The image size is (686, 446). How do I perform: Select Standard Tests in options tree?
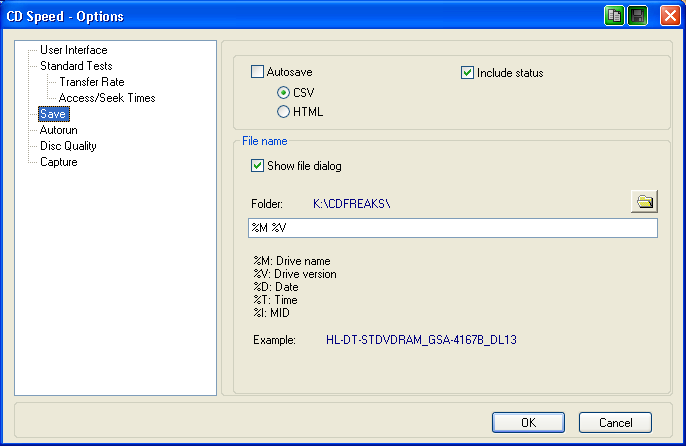point(75,66)
